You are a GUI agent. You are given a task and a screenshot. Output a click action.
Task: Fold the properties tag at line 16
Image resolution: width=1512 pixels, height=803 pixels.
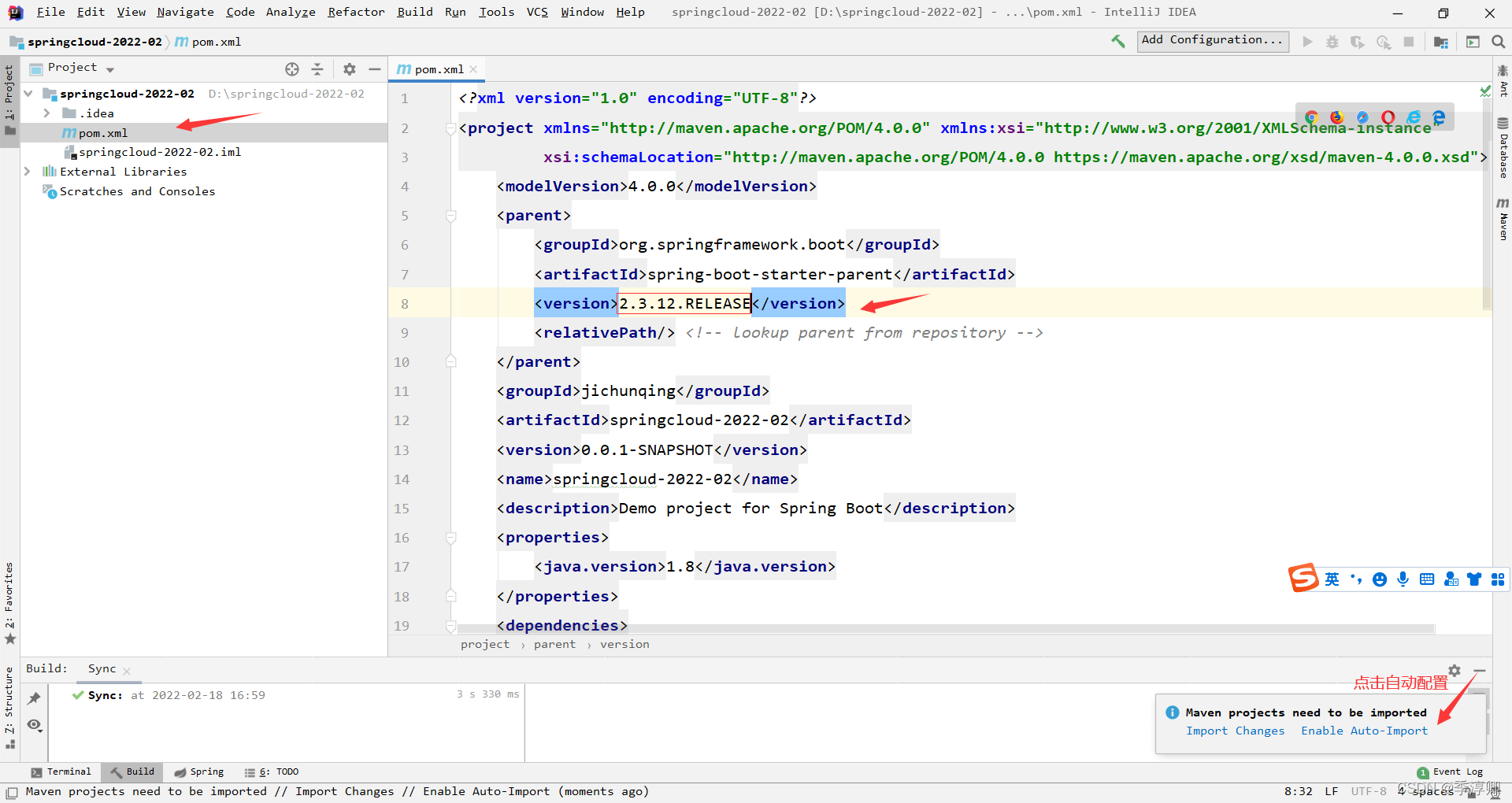[x=451, y=538]
